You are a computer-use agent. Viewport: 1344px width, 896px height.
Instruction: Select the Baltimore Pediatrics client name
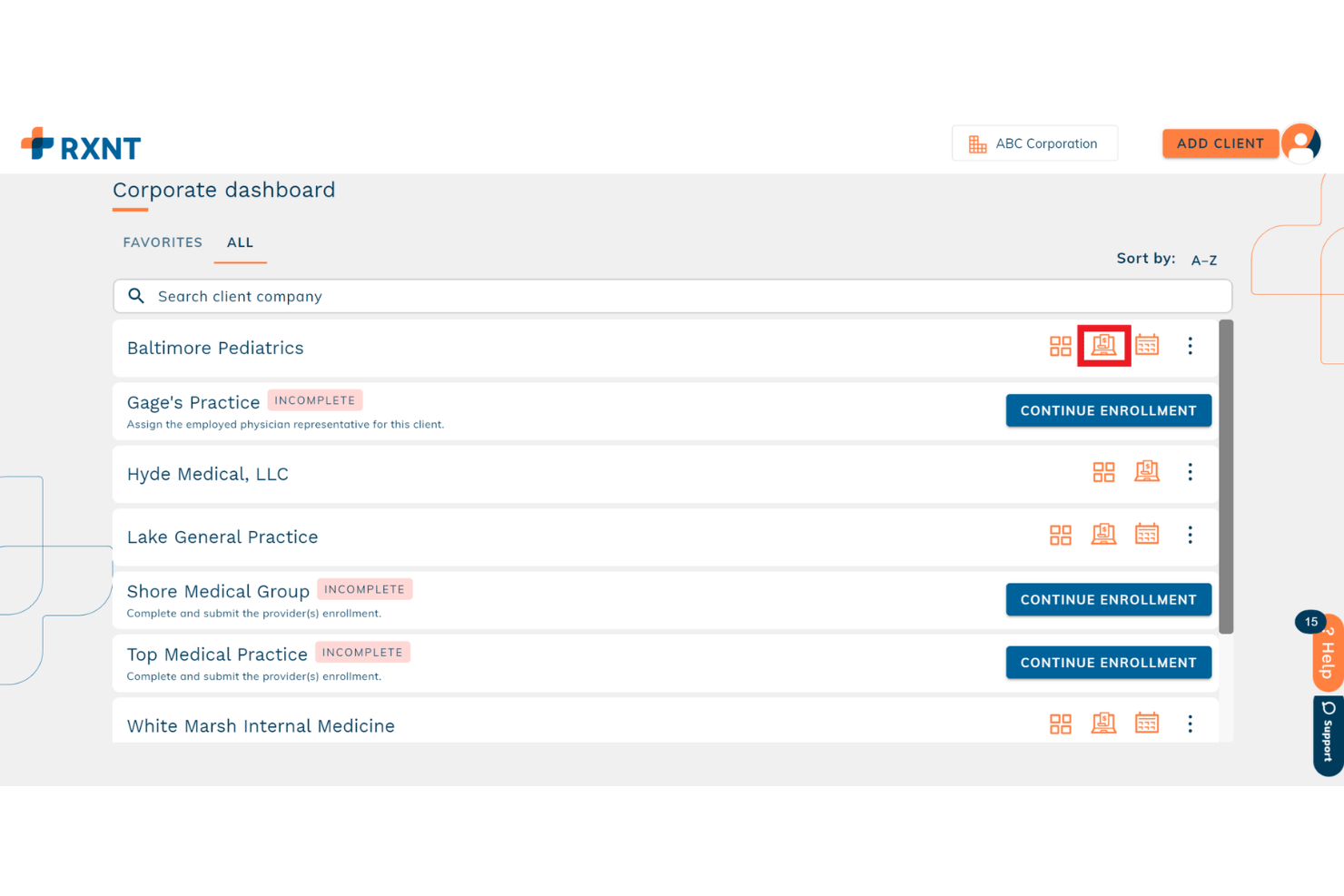215,348
